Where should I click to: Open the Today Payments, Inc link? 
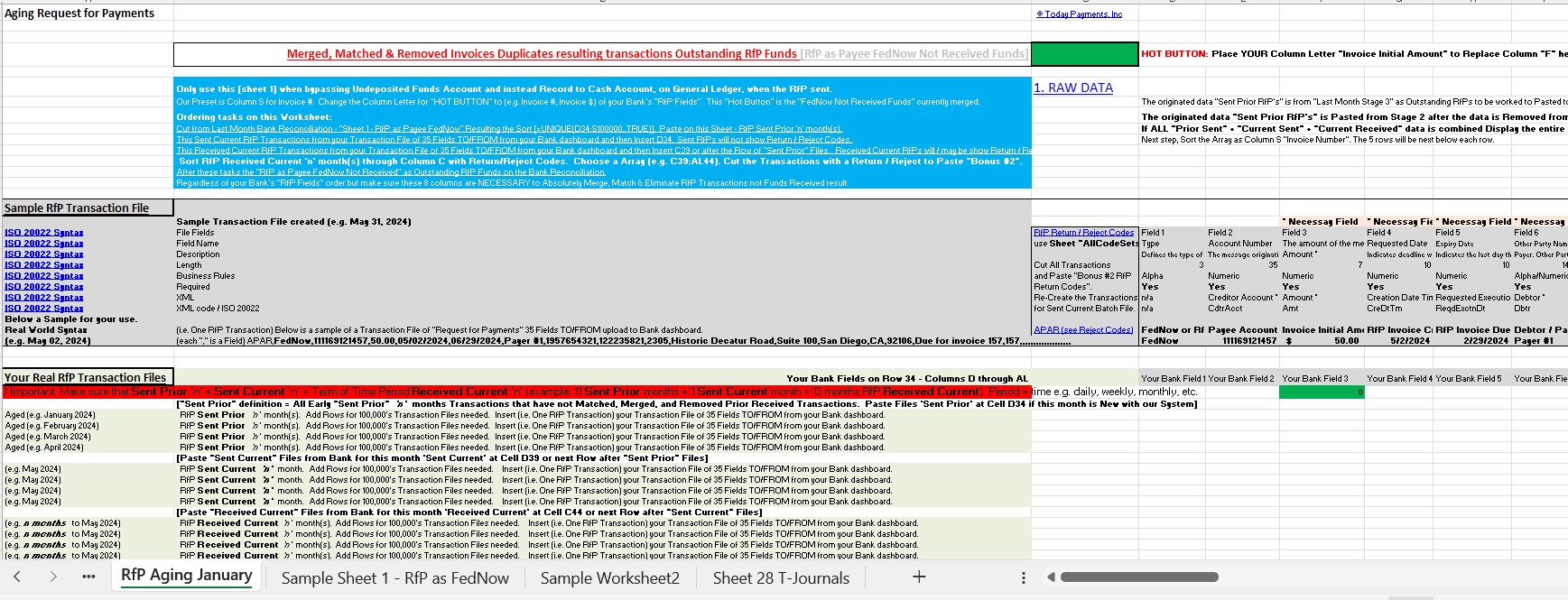[1079, 14]
